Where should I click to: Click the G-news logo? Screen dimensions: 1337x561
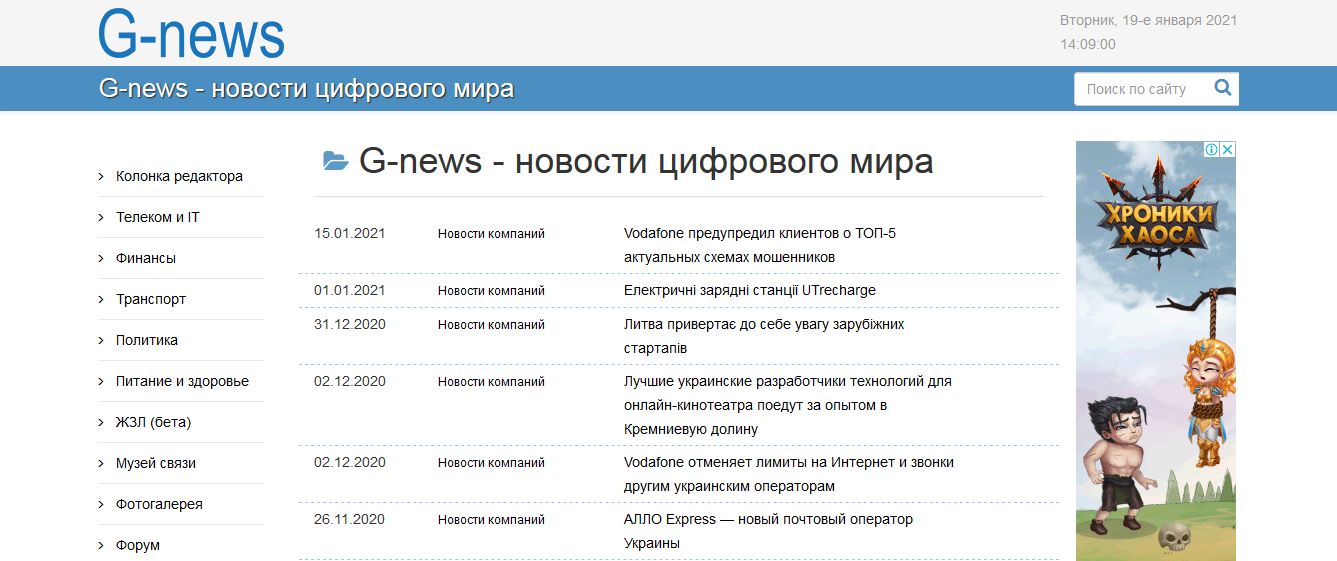(191, 34)
